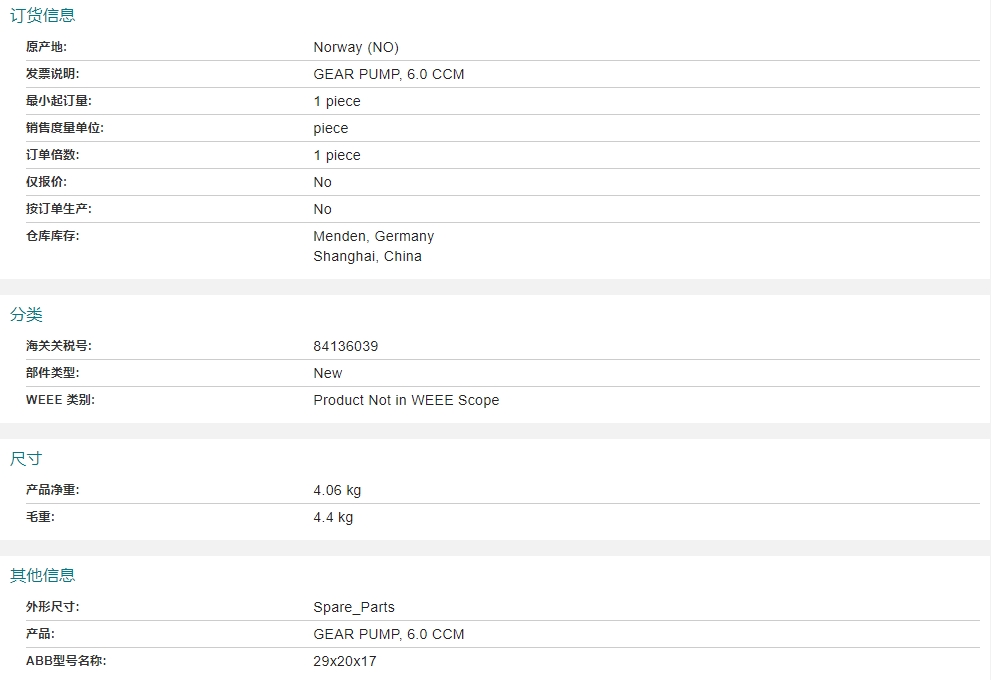
Task: Click the Spare_Parts value
Action: [x=354, y=607]
